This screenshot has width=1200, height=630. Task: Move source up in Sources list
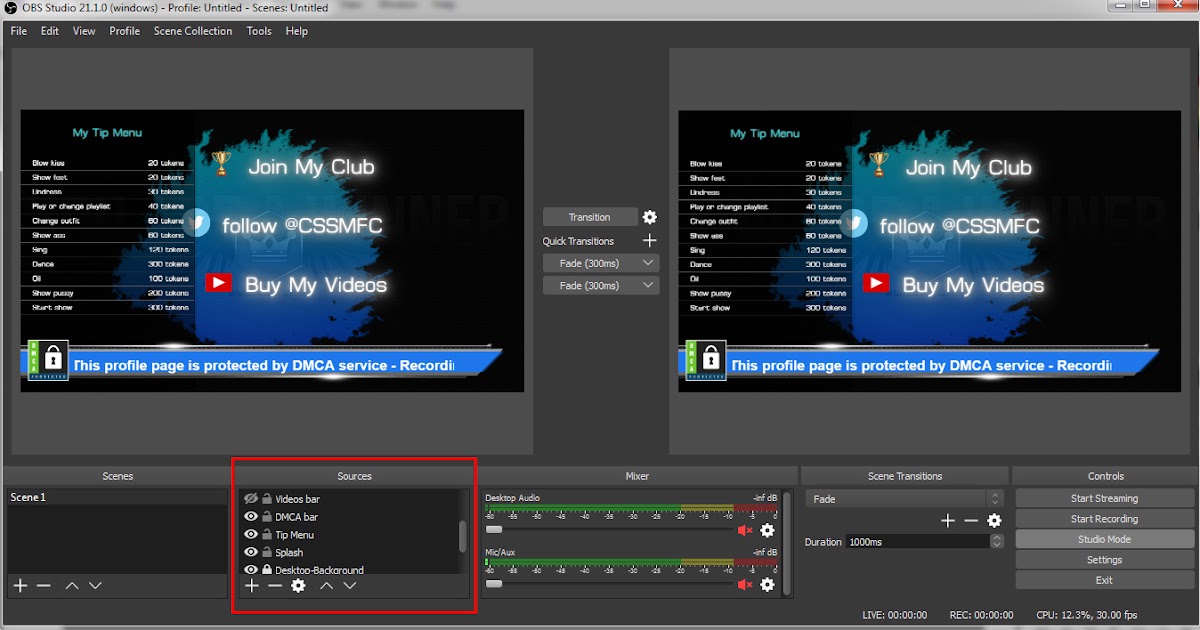pyautogui.click(x=327, y=585)
